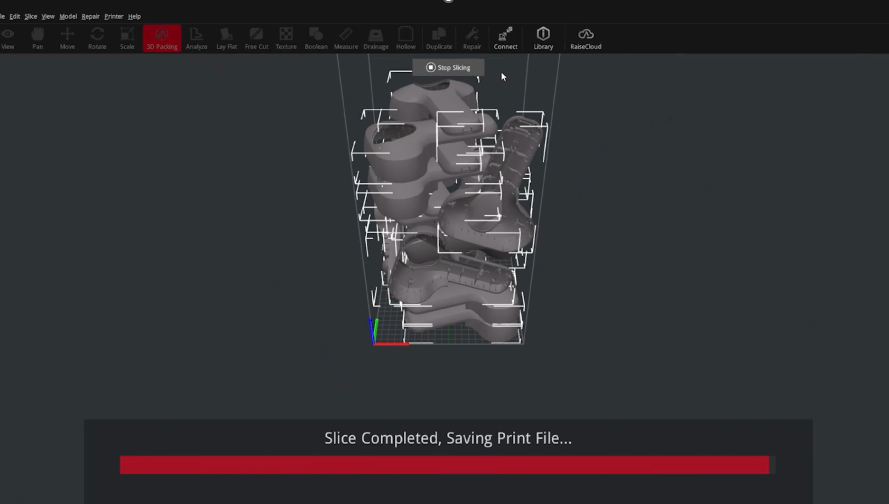This screenshot has width=889, height=504.
Task: Select the Free Cut tool
Action: click(256, 39)
